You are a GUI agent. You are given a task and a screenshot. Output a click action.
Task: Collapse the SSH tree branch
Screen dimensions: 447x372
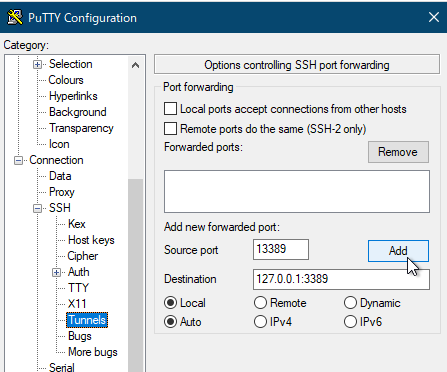(37, 209)
